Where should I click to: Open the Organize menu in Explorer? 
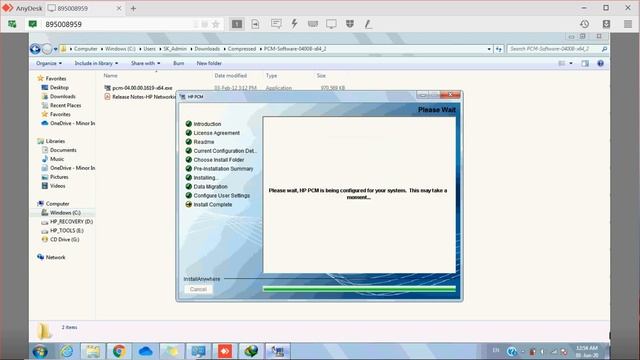coord(49,63)
